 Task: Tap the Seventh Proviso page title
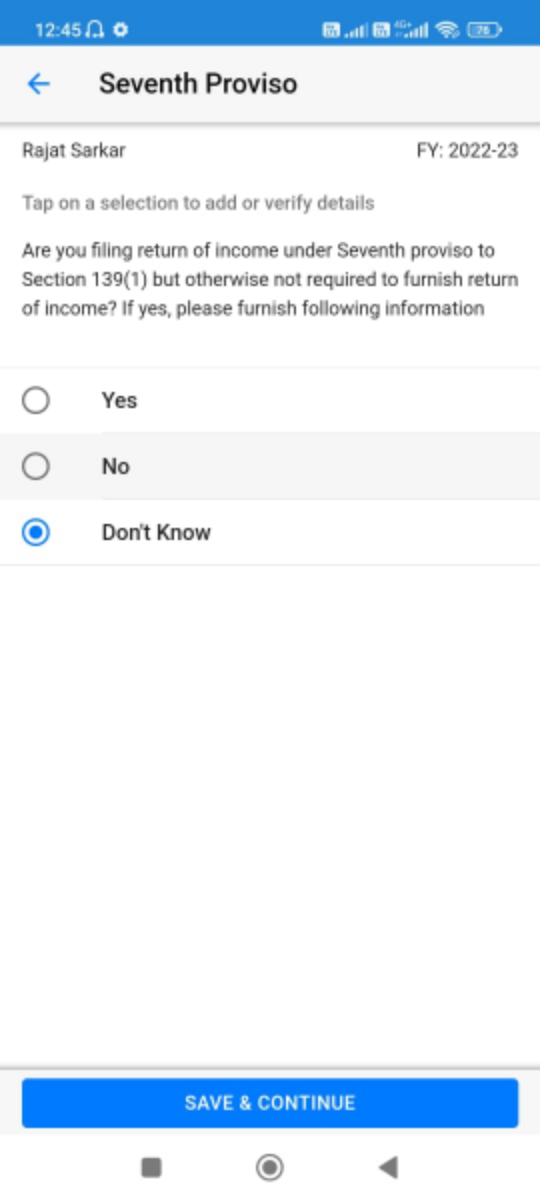tap(198, 84)
